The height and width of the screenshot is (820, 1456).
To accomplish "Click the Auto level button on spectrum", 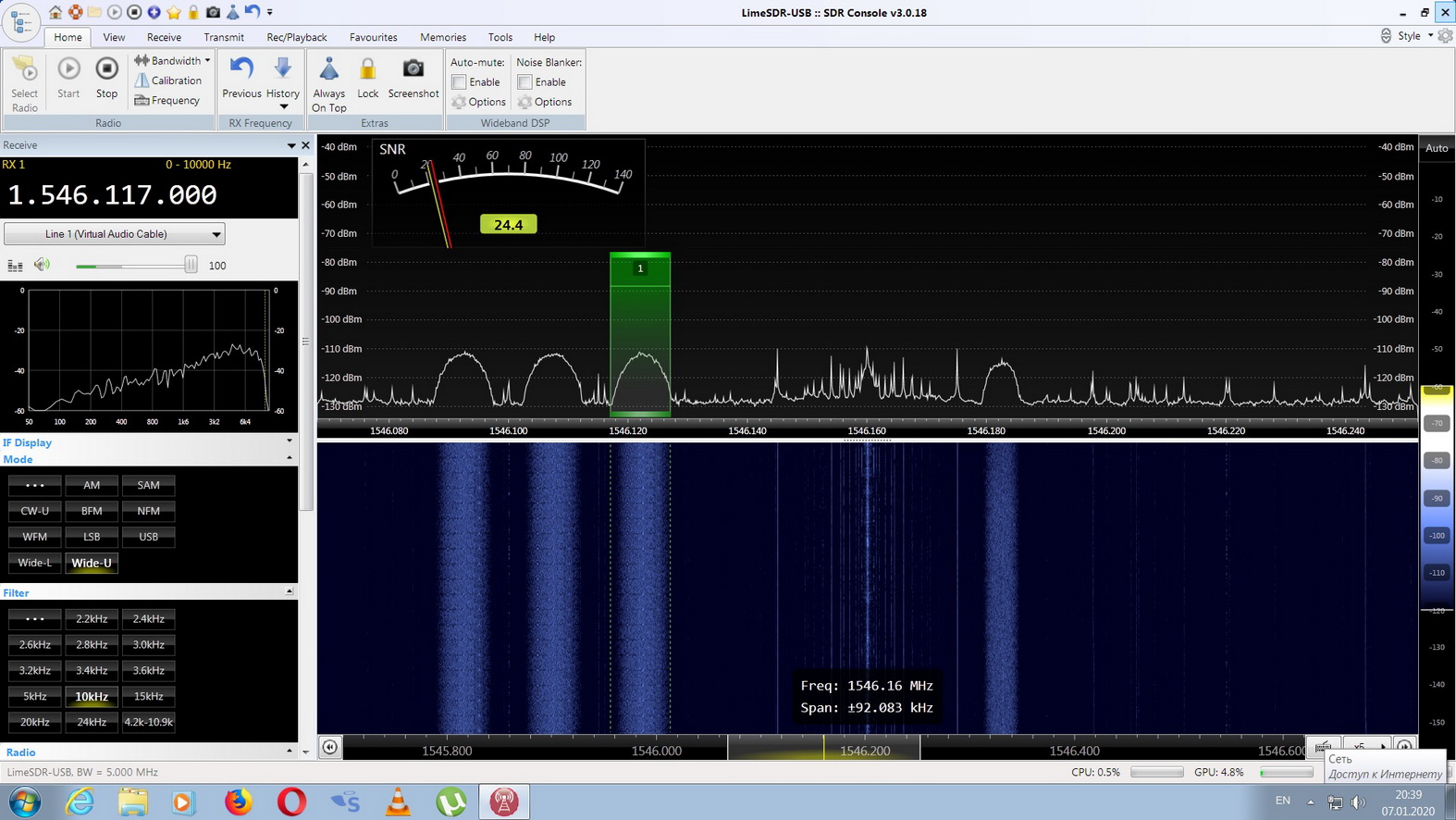I will (1437, 148).
